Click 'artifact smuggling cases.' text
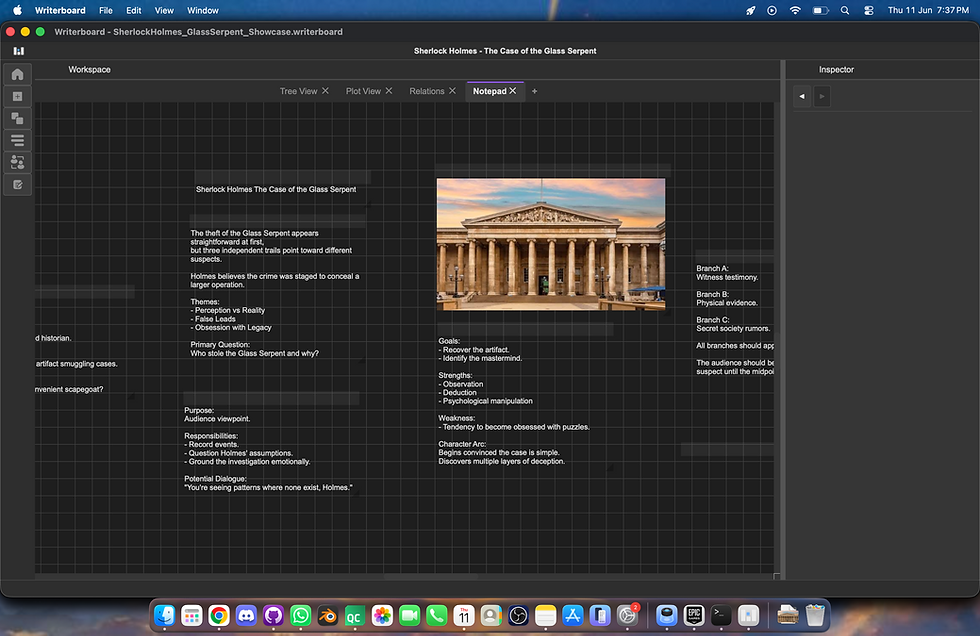The height and width of the screenshot is (636, 980). point(77,364)
